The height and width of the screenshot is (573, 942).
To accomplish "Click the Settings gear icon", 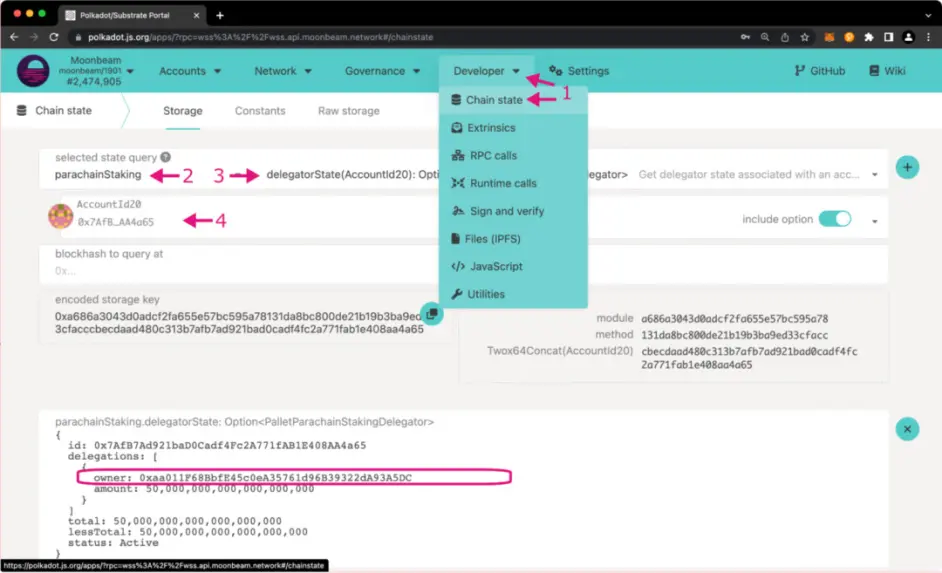I will [x=556, y=71].
